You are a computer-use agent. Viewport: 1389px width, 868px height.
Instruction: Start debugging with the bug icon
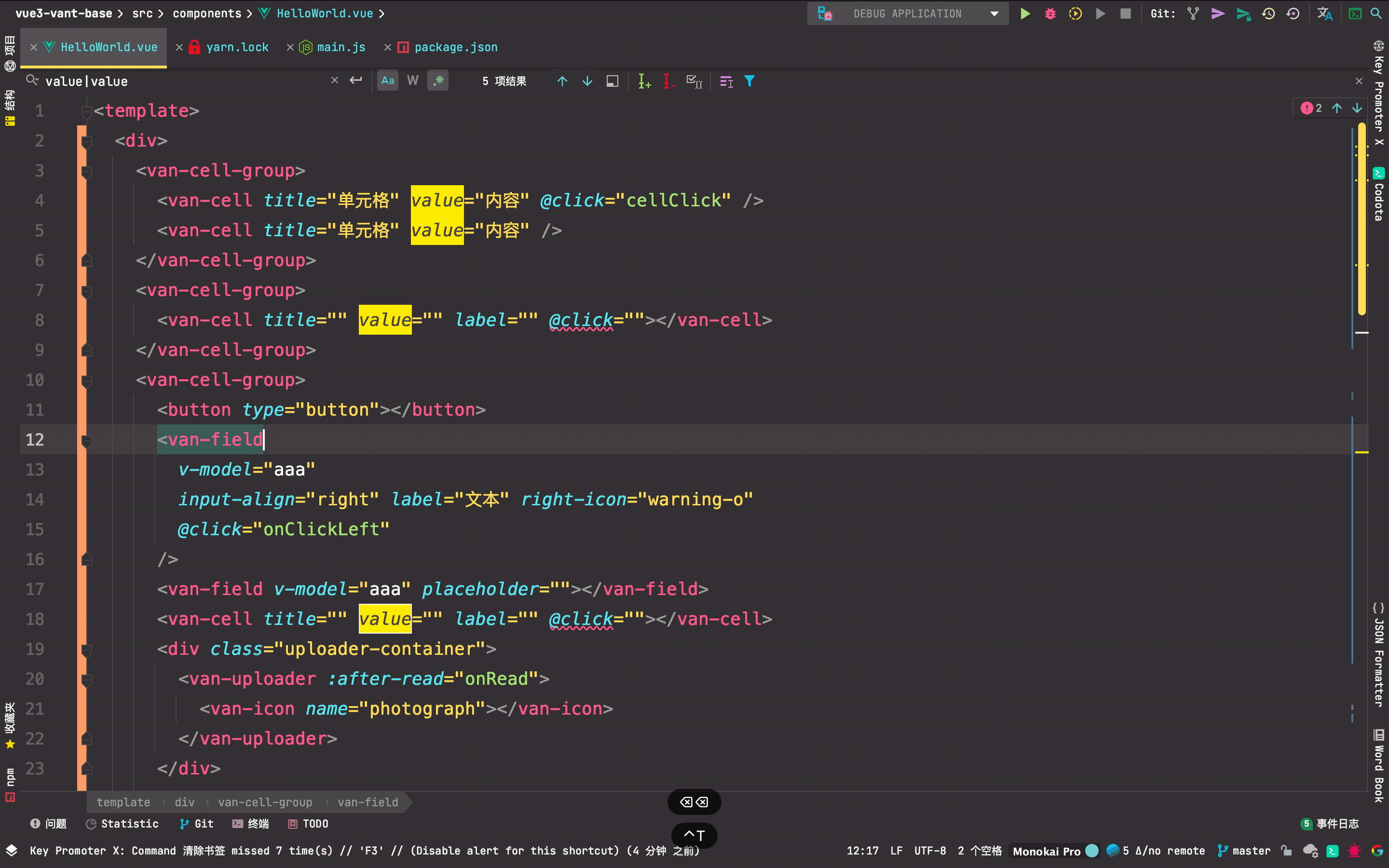point(1050,14)
